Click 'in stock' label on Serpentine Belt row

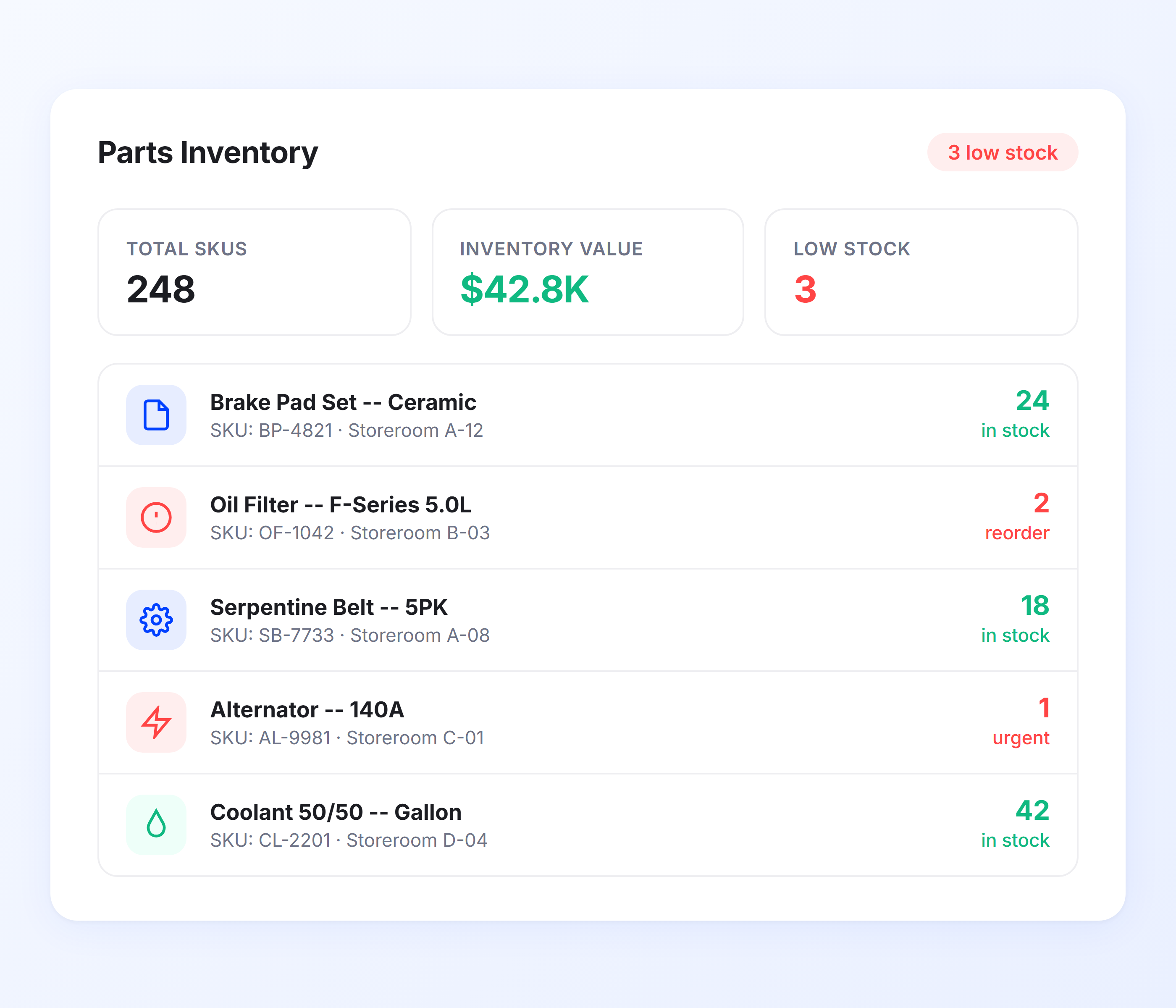(x=1015, y=635)
